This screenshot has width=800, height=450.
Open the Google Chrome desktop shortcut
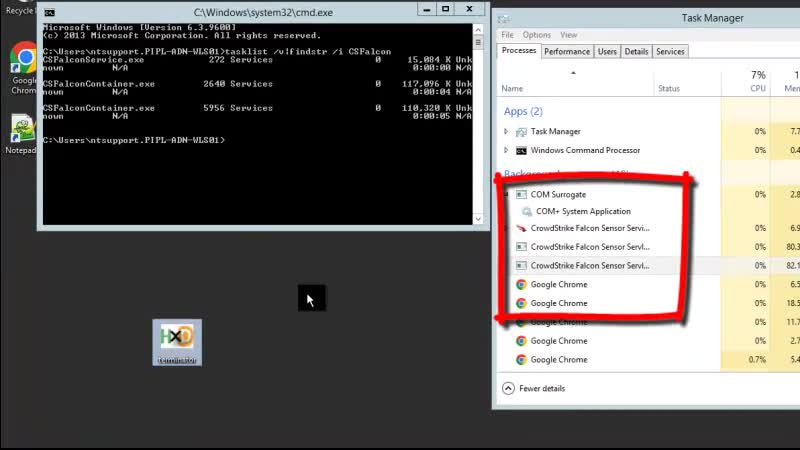(22, 68)
